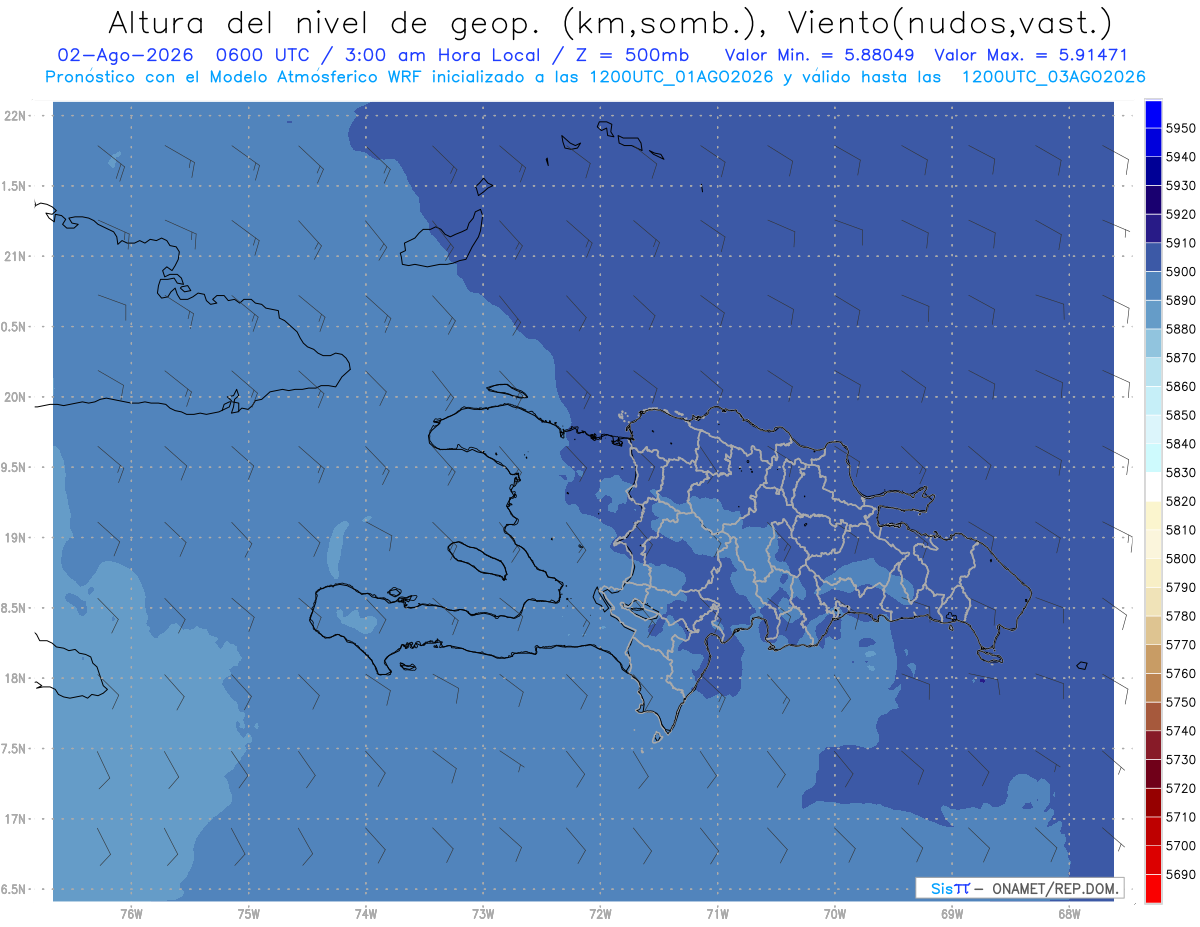The height and width of the screenshot is (927, 1200).
Task: Click the colorbar value "5820"
Action: (1180, 501)
